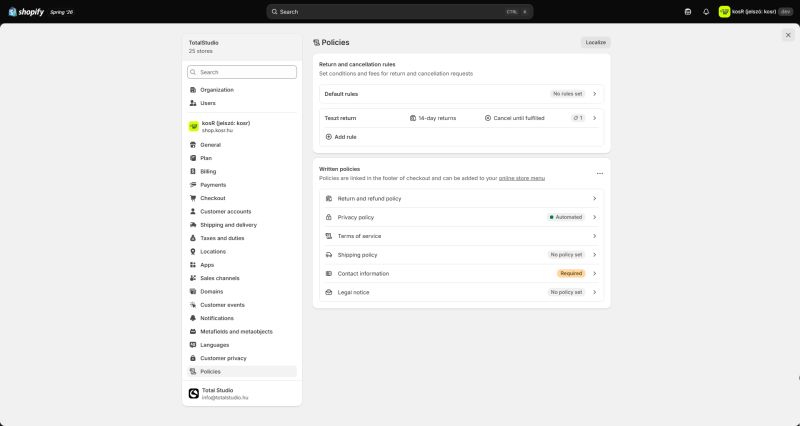Click the No rules set badge
The image size is (800, 426).
[567, 94]
